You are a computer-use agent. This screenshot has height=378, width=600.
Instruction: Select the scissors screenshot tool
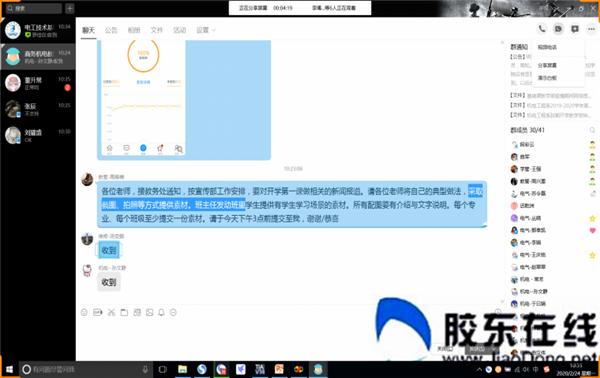tap(111, 313)
